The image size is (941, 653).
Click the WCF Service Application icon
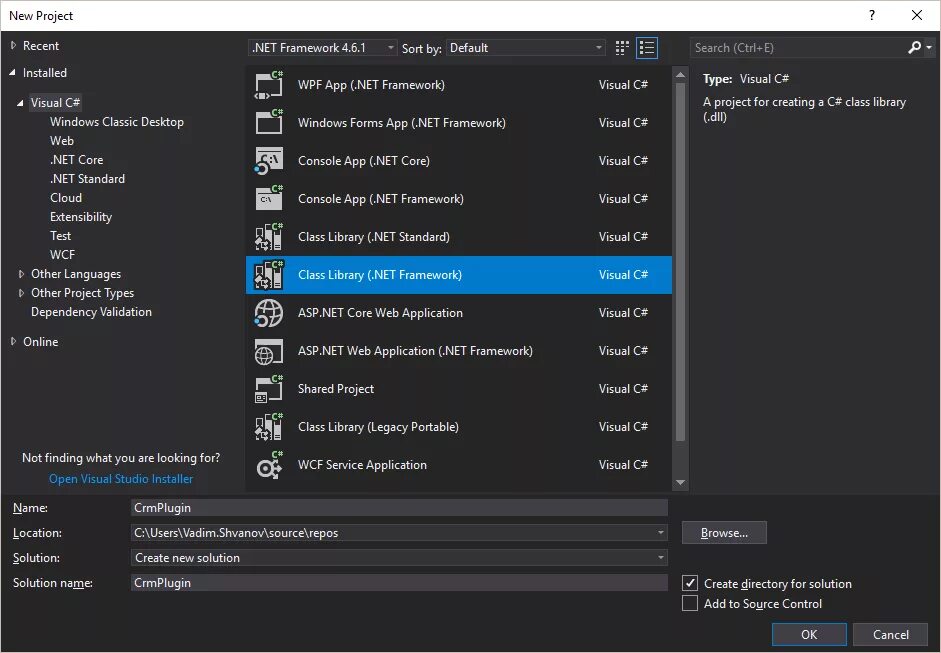(x=269, y=465)
